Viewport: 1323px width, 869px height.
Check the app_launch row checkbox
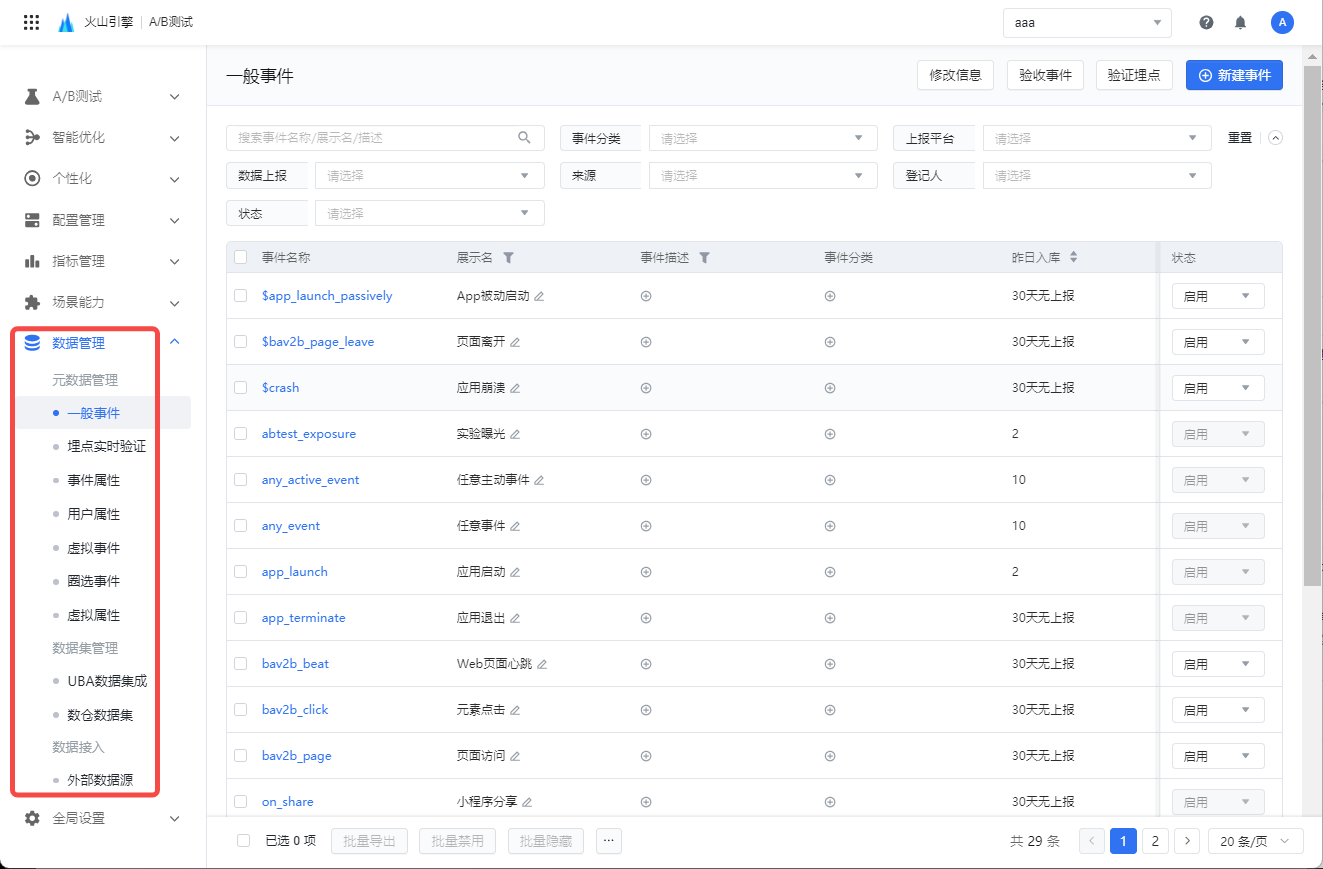(240, 571)
